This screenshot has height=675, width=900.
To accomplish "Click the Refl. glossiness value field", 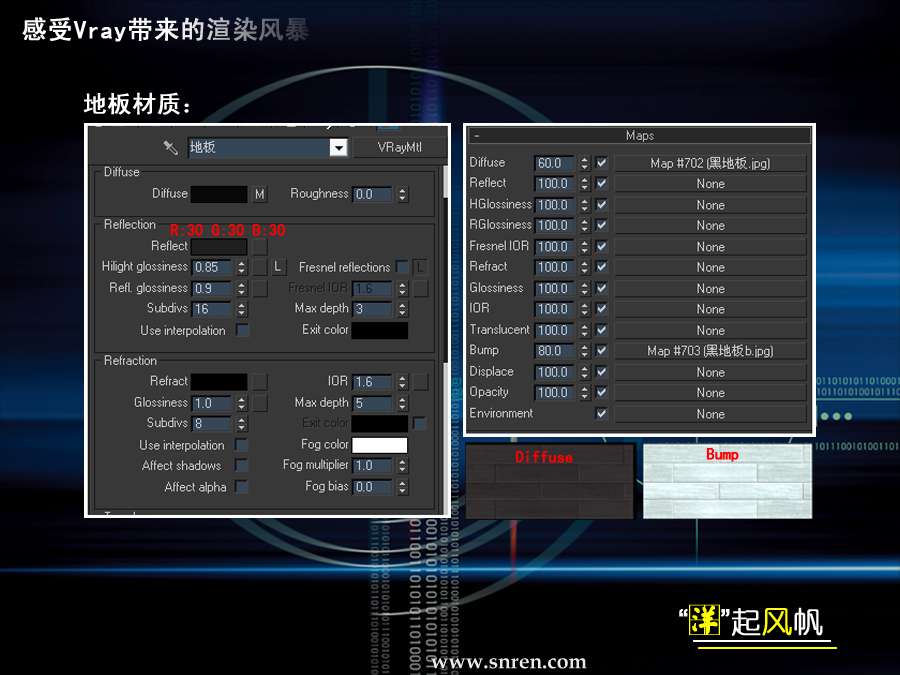I will pyautogui.click(x=212, y=288).
